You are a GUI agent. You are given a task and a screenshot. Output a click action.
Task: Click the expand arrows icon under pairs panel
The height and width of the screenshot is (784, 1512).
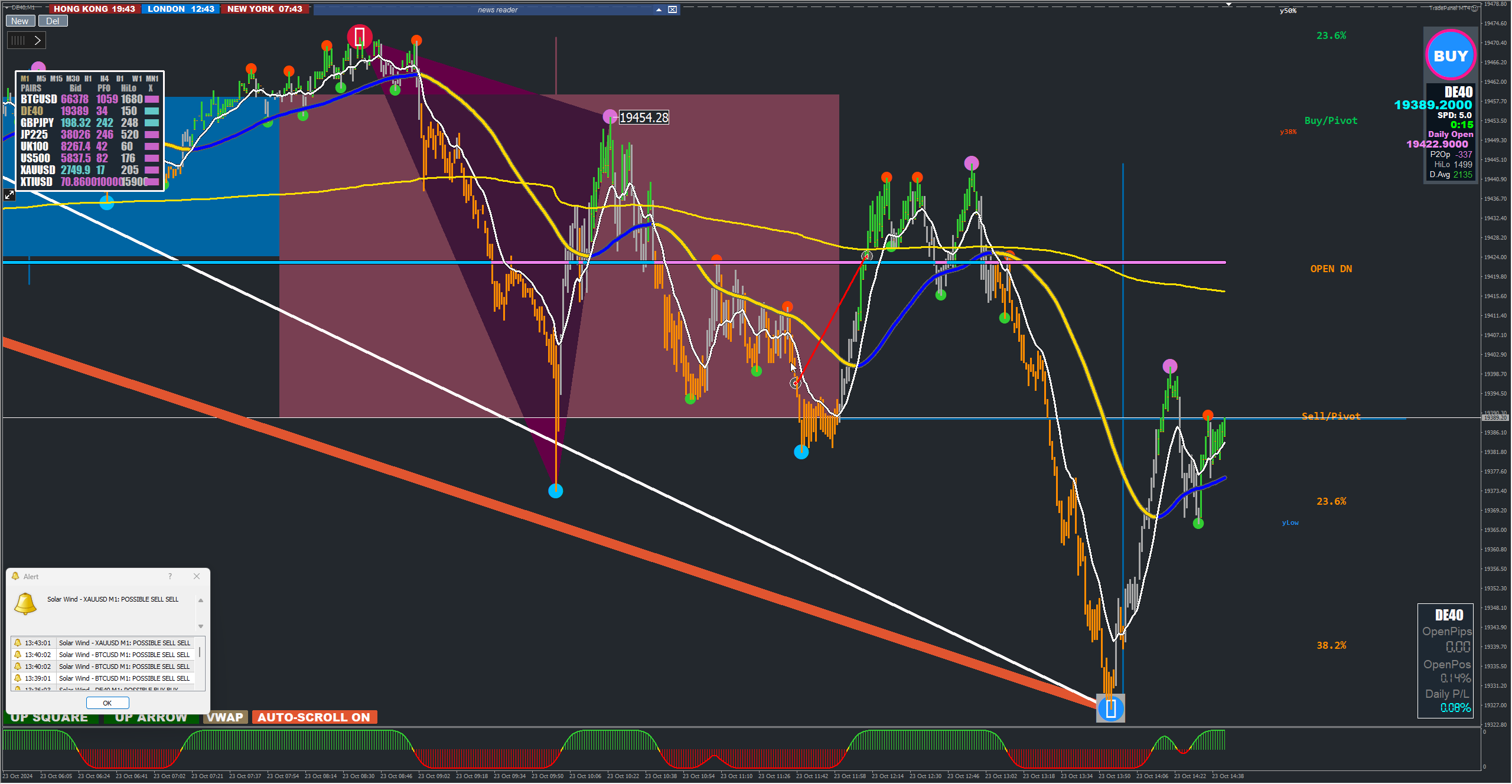point(9,195)
